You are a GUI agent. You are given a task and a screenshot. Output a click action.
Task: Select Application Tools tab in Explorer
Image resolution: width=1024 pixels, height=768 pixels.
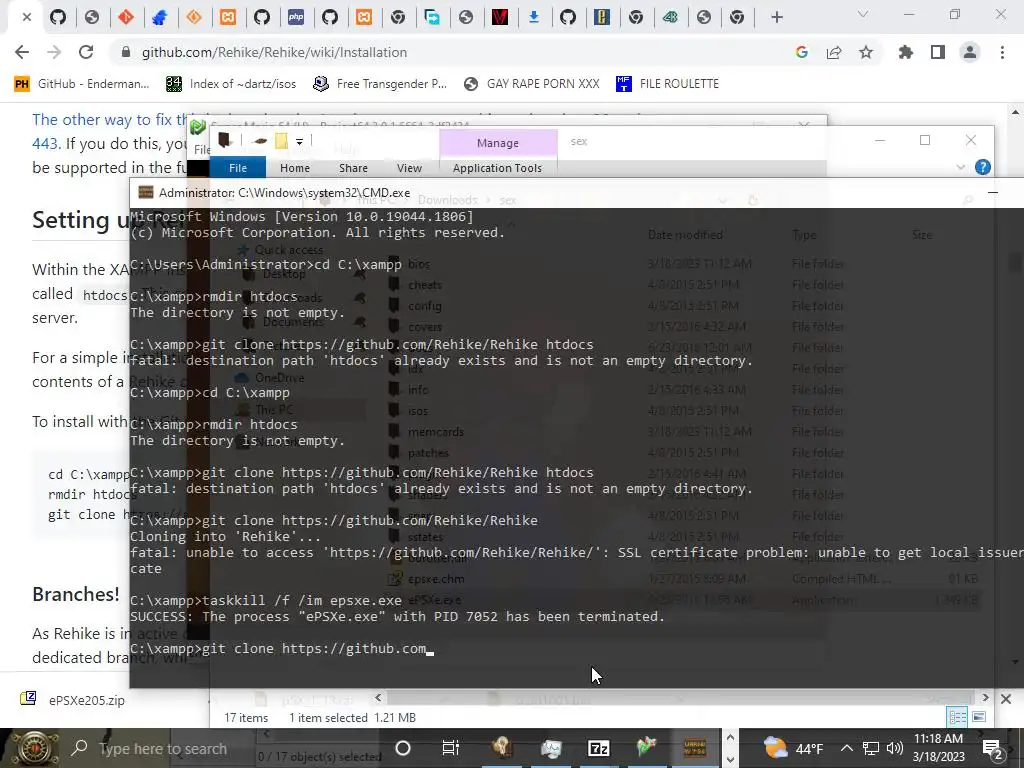tap(497, 168)
